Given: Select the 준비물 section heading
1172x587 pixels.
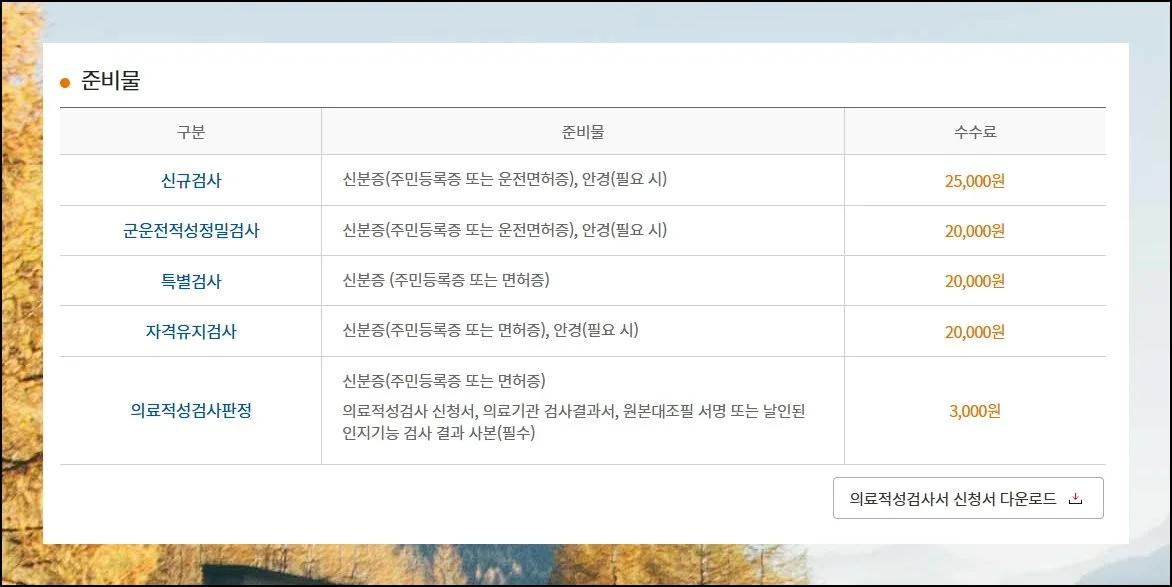Looking at the screenshot, I should (110, 81).
